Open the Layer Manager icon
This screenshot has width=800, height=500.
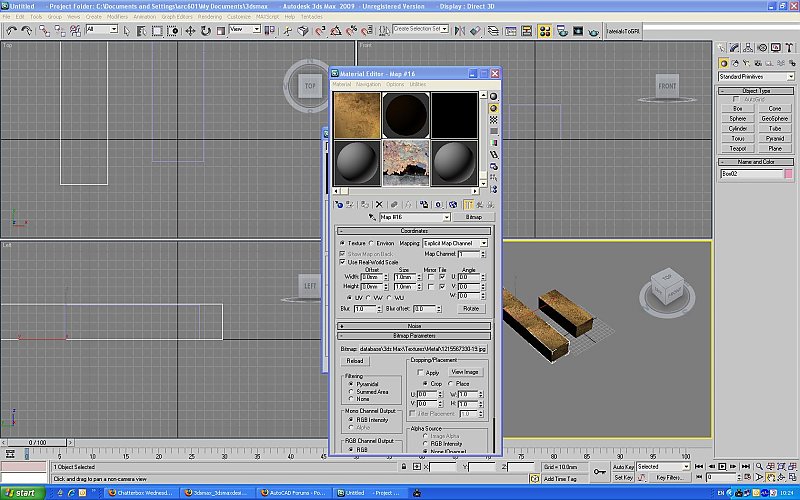493,31
